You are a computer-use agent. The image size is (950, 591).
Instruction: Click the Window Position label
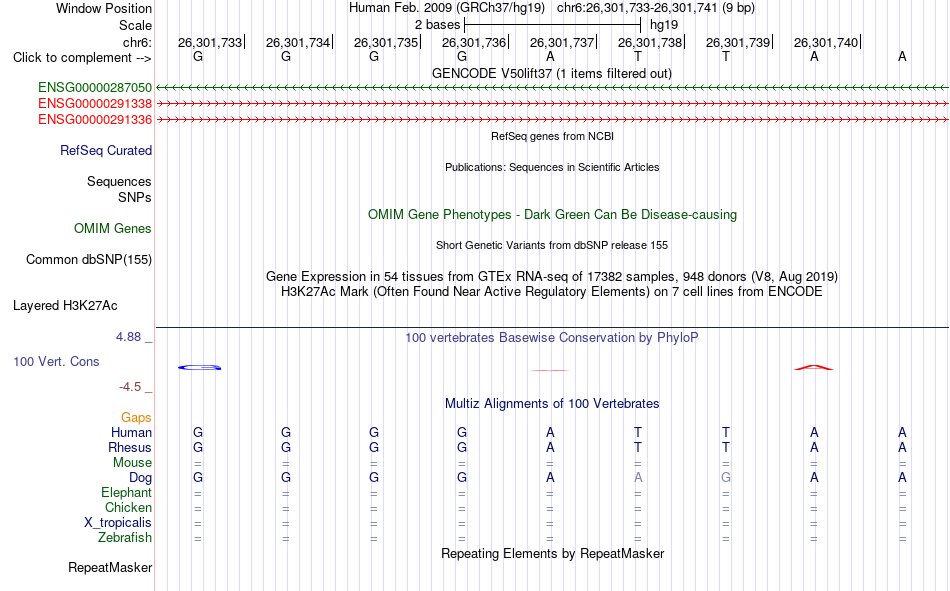(104, 8)
